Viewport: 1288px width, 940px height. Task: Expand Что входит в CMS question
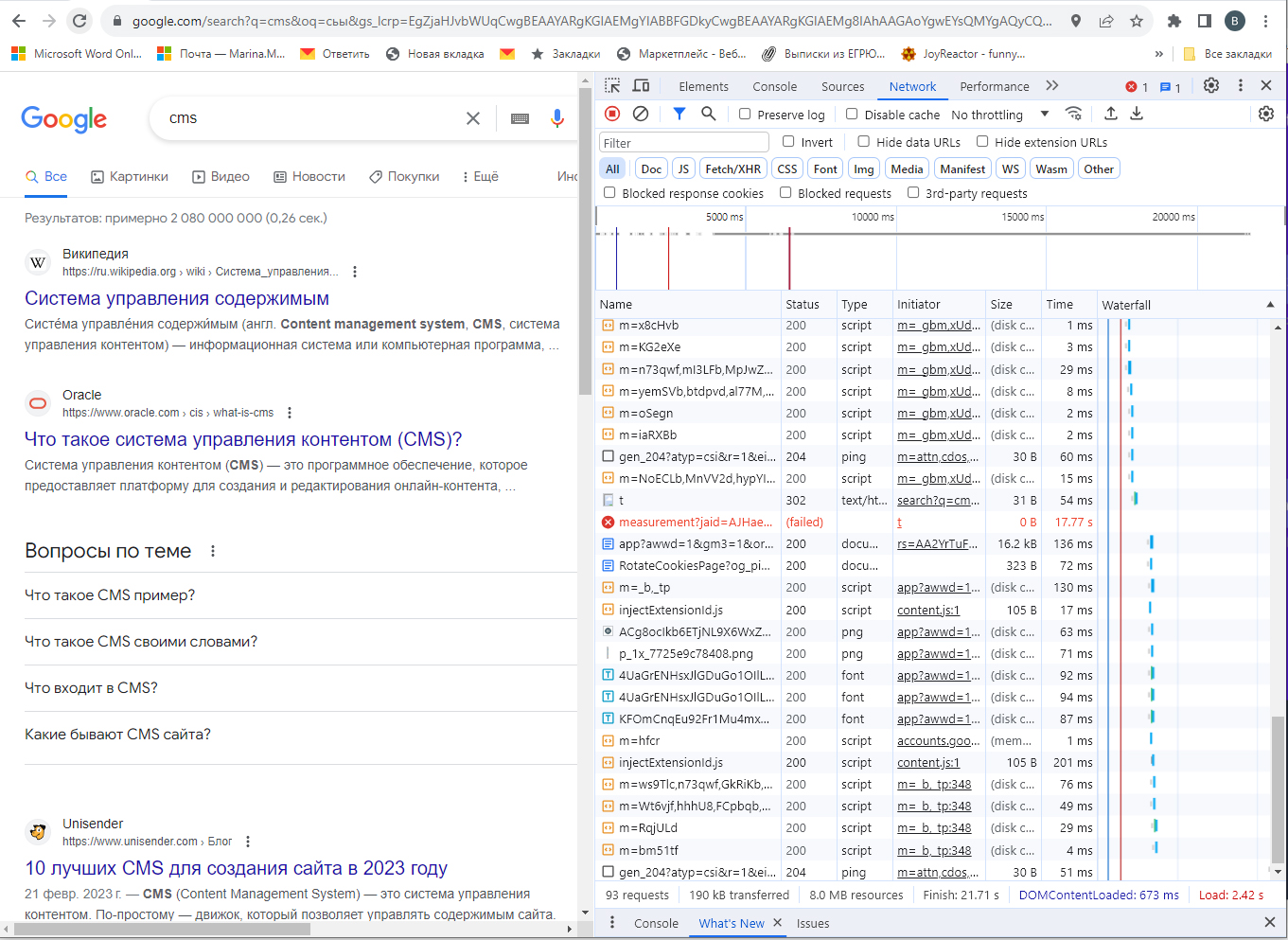pos(301,688)
